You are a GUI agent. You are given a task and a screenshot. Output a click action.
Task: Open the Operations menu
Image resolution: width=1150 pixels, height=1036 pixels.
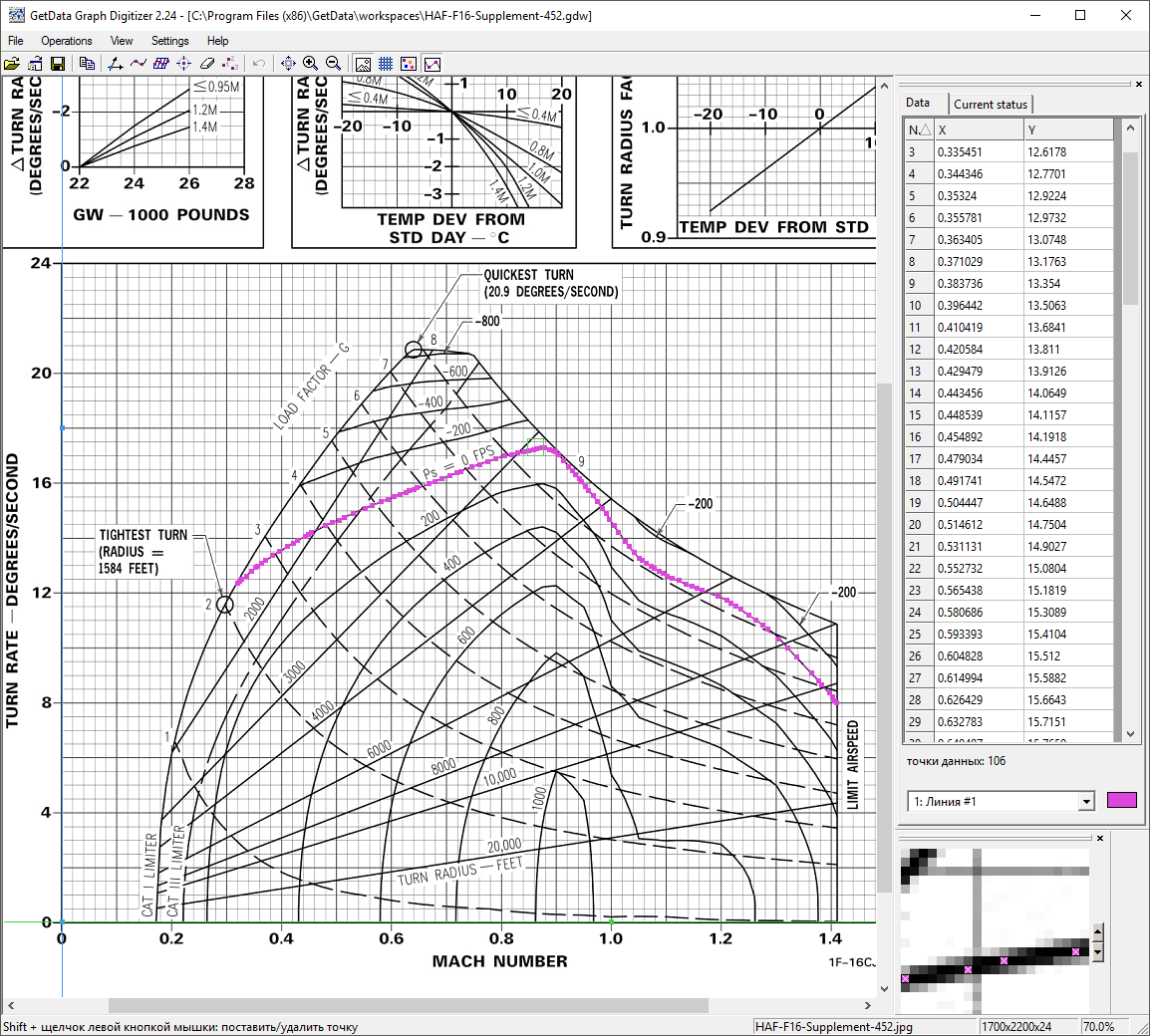coord(67,41)
